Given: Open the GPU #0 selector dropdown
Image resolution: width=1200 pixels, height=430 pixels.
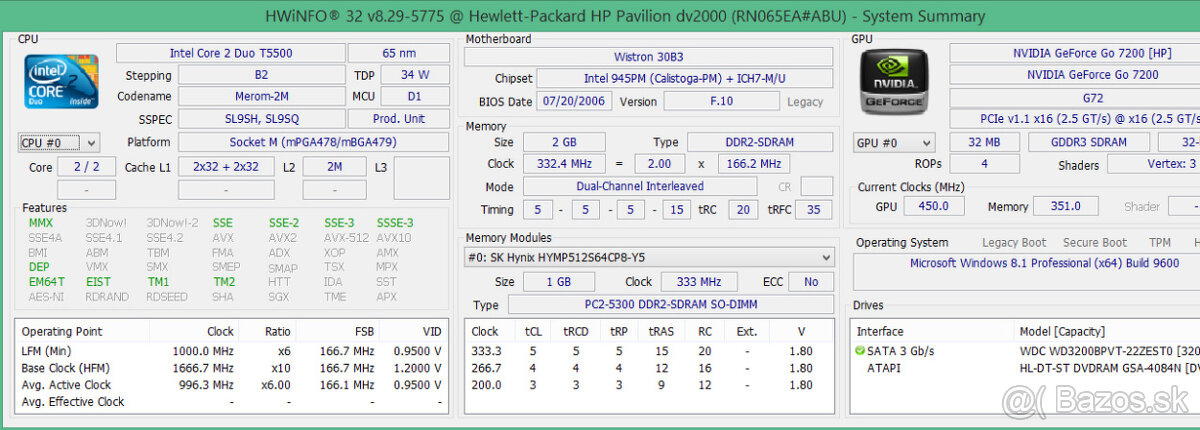Looking at the screenshot, I should click(x=894, y=143).
